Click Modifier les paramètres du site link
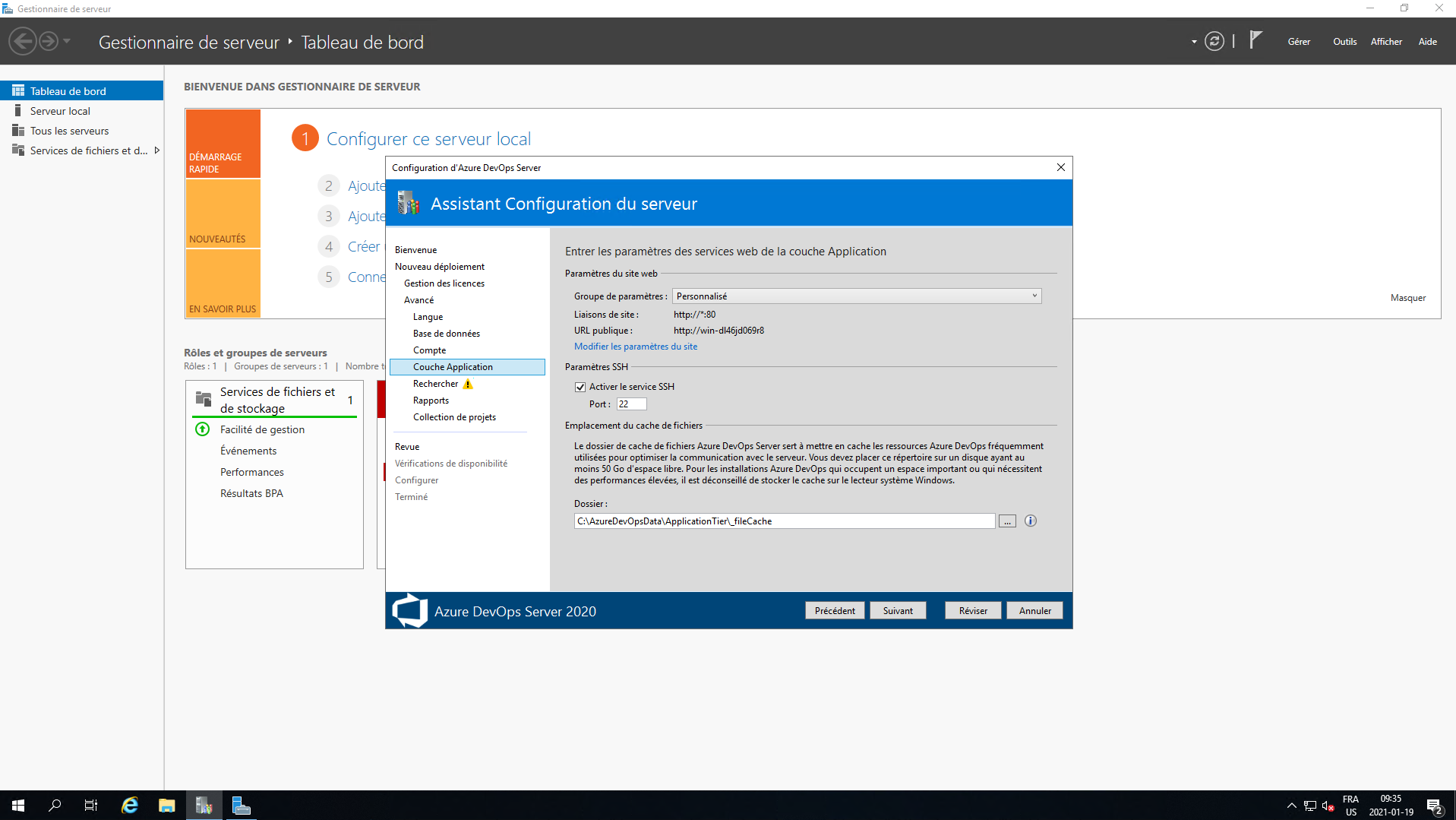This screenshot has height=820, width=1456. (x=635, y=347)
